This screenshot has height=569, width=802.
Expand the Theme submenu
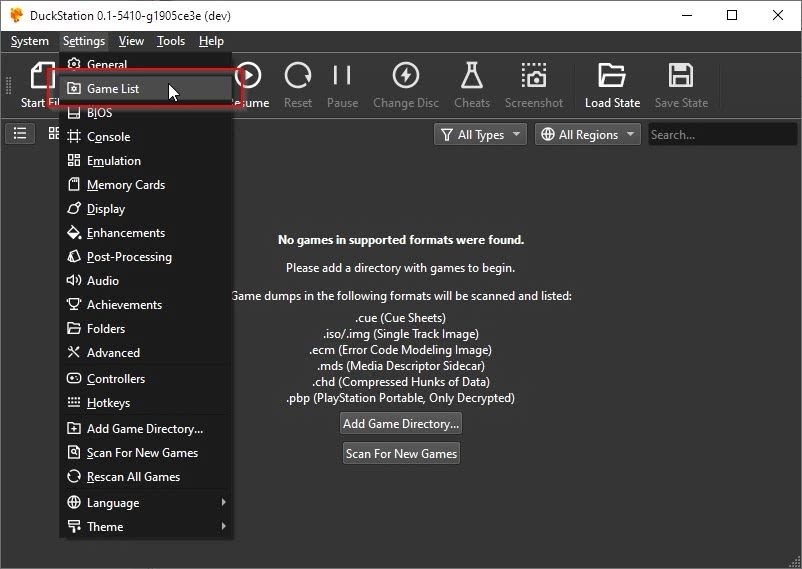(146, 527)
